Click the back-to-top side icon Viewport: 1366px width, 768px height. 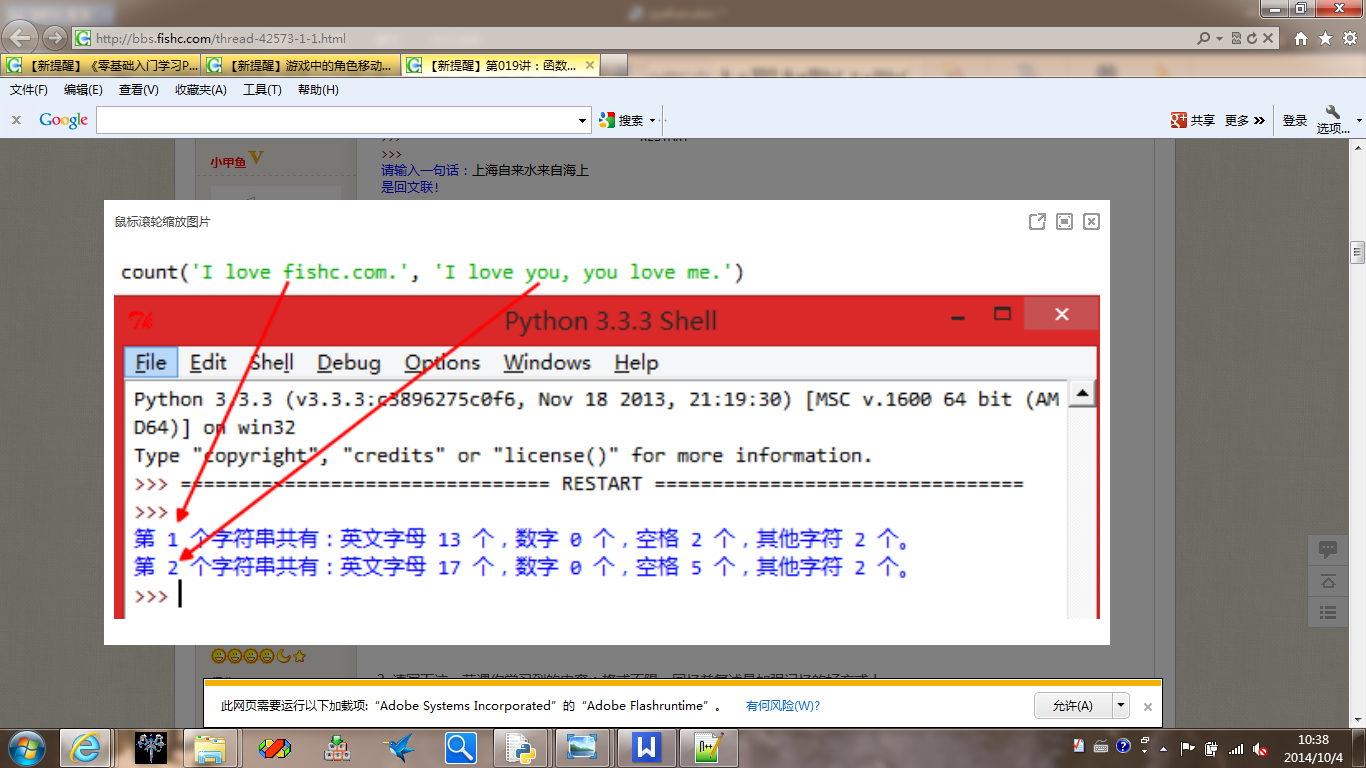point(1328,581)
